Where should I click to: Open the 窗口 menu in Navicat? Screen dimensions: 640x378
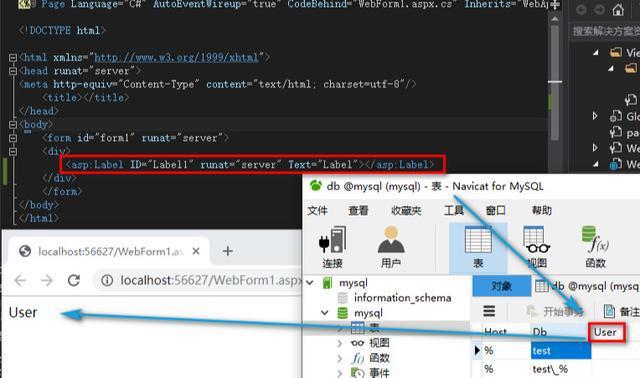click(496, 211)
